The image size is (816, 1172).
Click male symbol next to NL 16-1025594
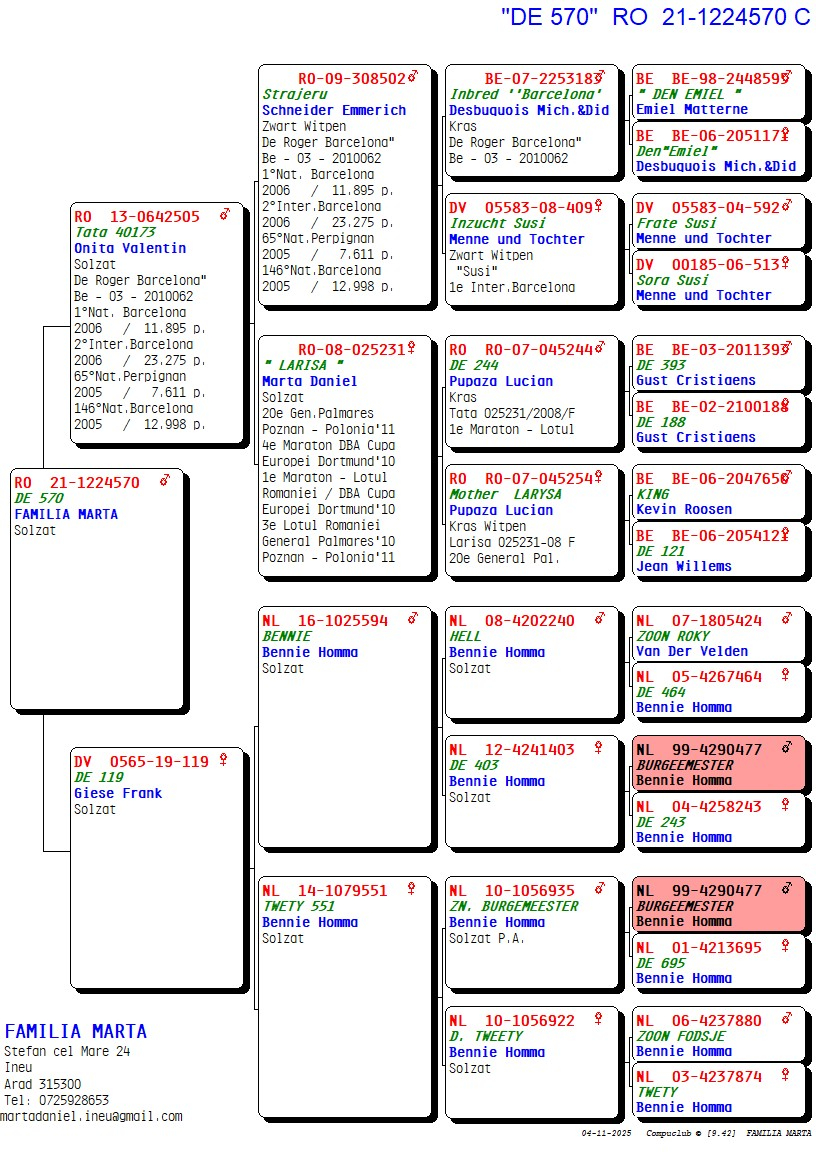pyautogui.click(x=412, y=619)
